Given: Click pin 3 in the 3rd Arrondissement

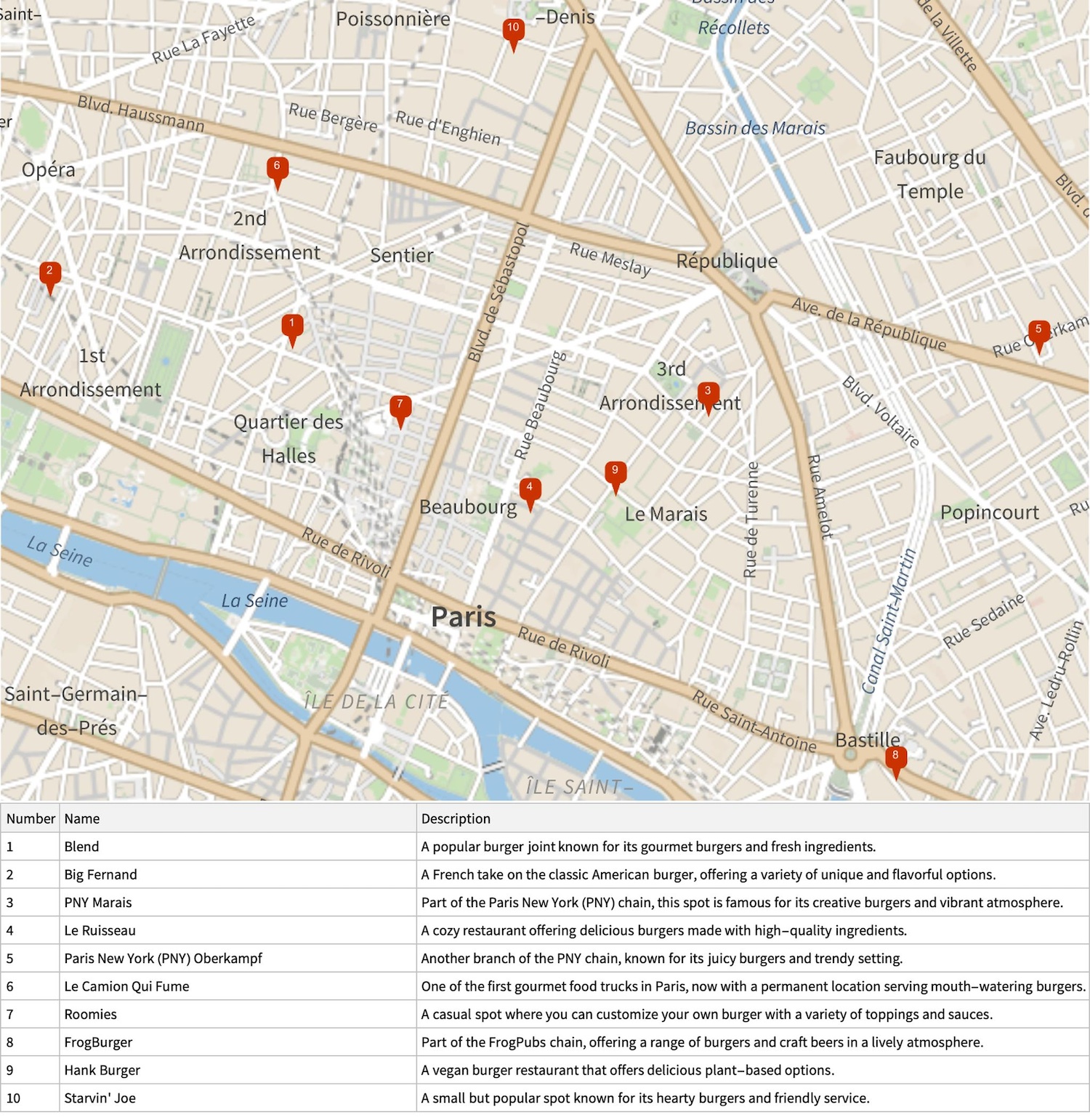Looking at the screenshot, I should pos(708,395).
